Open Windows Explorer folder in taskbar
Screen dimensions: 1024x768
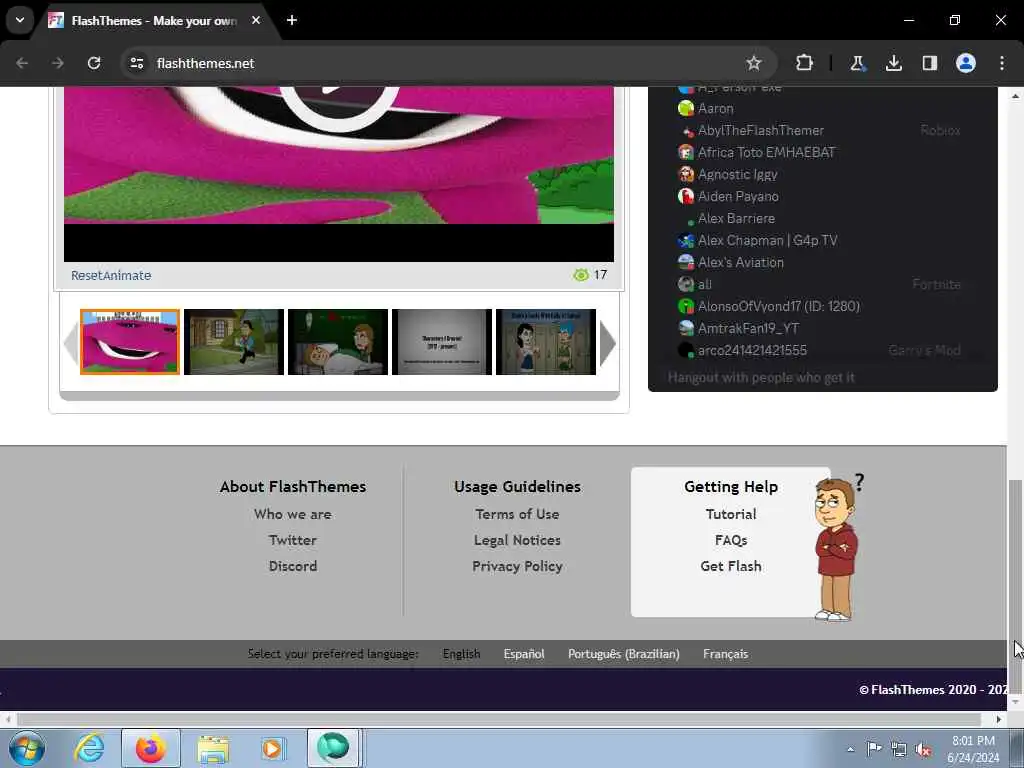tap(213, 748)
